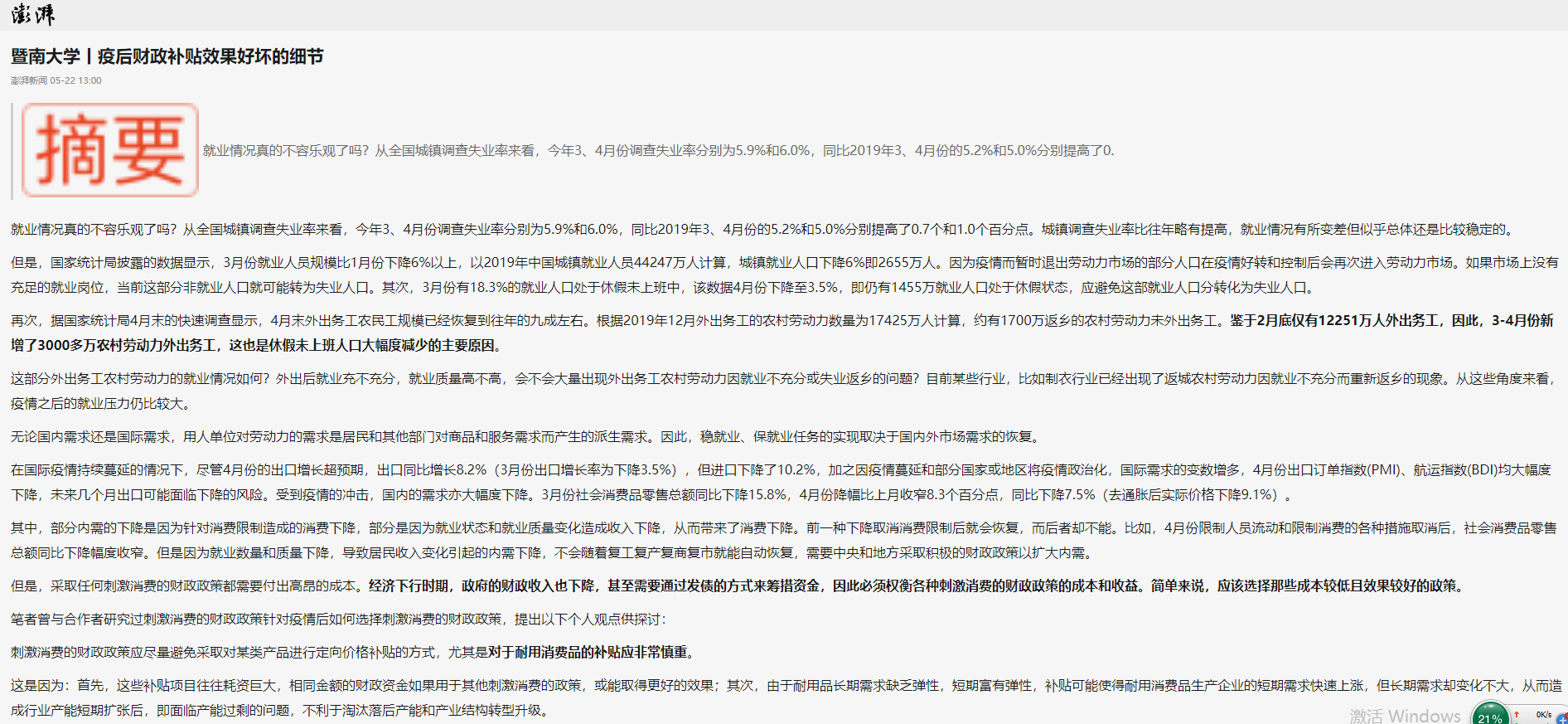Click the blue plus icon in corner
This screenshot has width=1568, height=724.
[x=1561, y=719]
